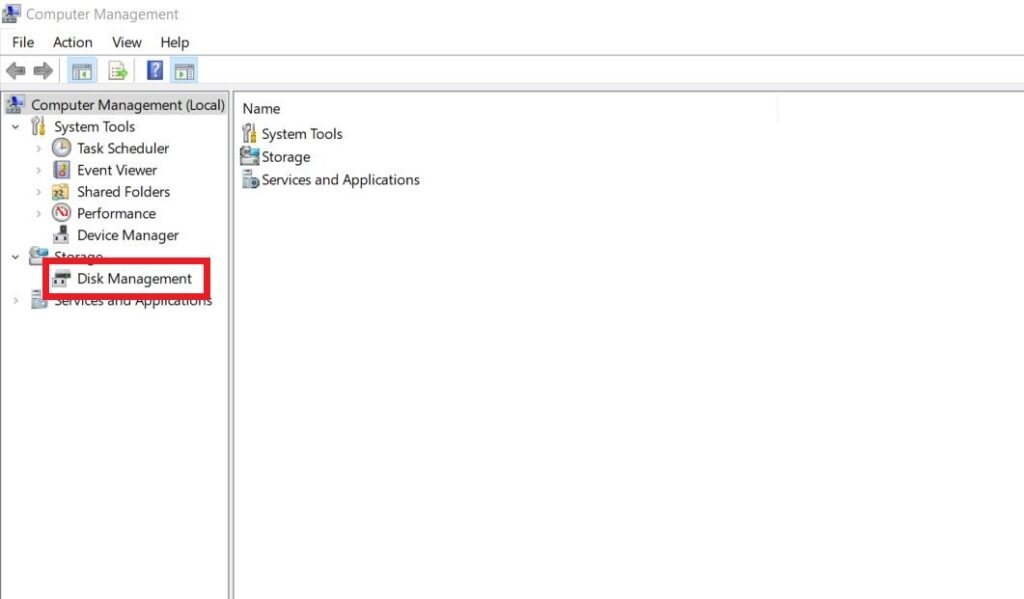Expand the Shared Folders node
This screenshot has width=1024, height=599.
pyautogui.click(x=39, y=192)
